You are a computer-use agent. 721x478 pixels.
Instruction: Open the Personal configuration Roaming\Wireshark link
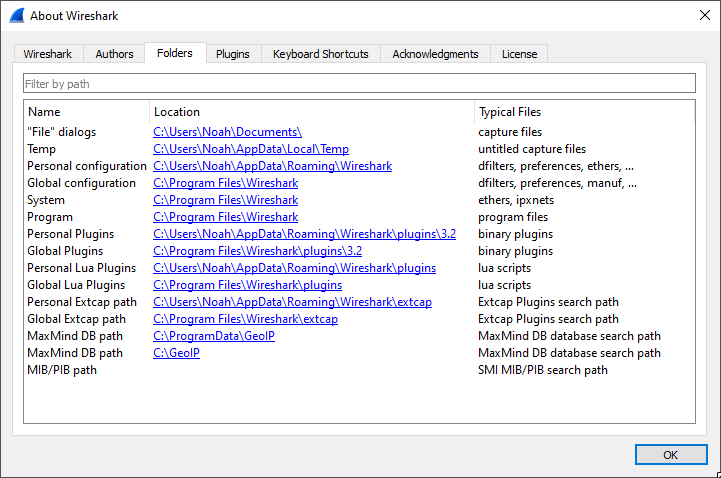click(x=273, y=166)
